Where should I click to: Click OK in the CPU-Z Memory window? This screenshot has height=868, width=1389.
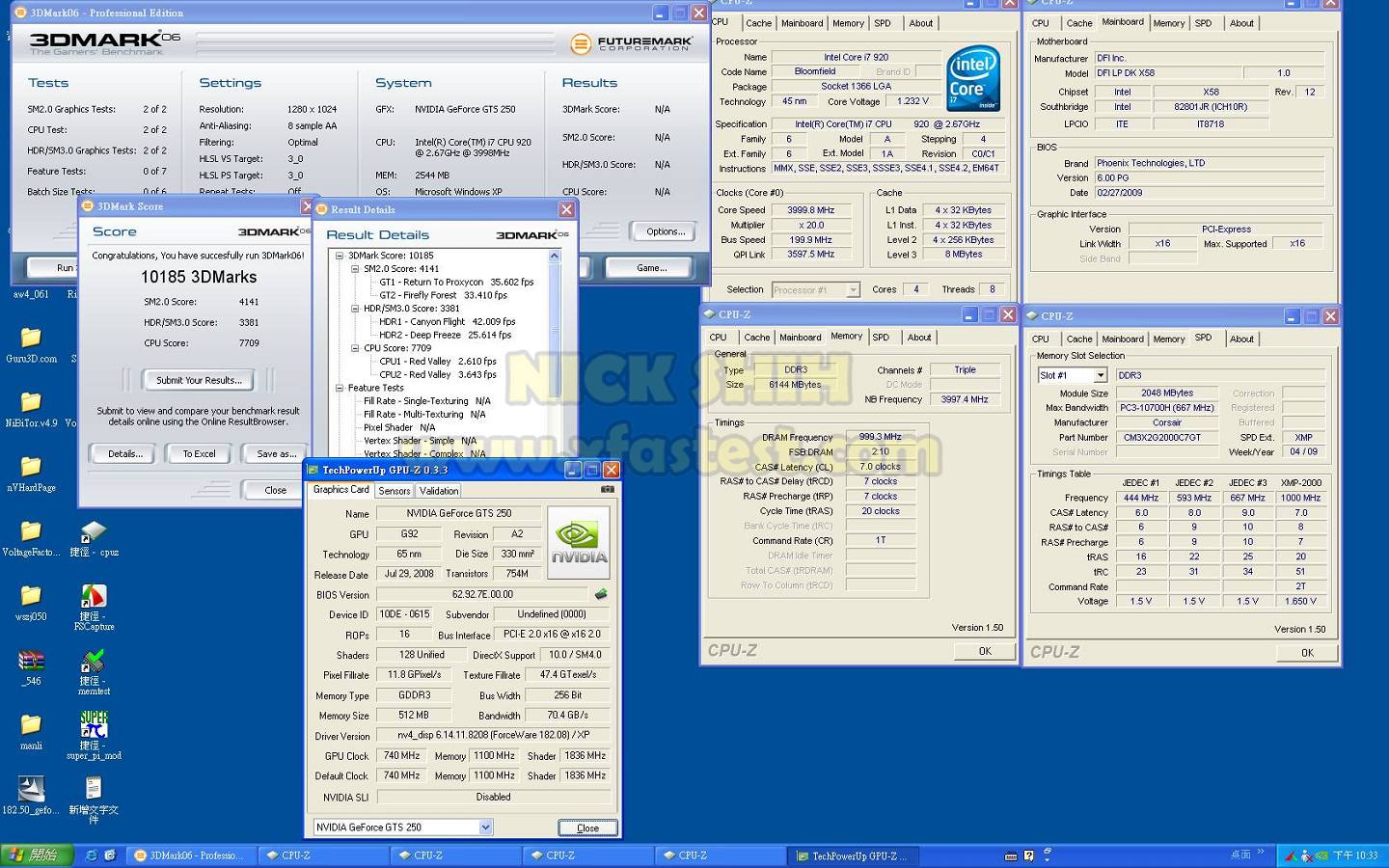click(985, 651)
